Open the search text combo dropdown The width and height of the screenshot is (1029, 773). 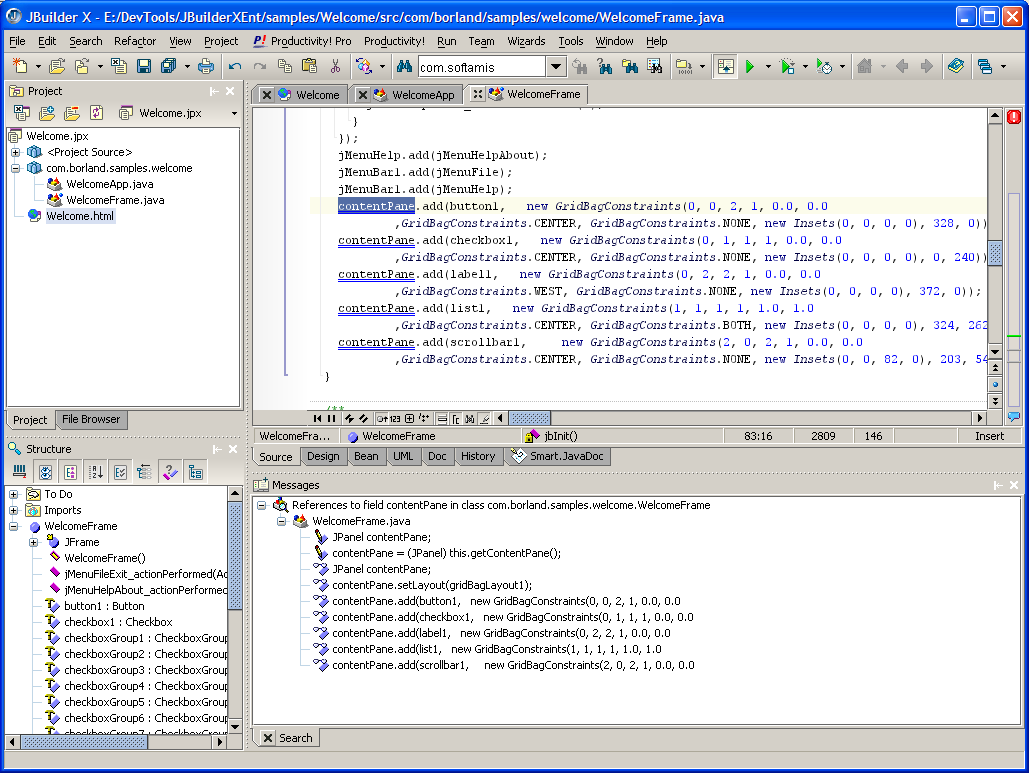(557, 67)
